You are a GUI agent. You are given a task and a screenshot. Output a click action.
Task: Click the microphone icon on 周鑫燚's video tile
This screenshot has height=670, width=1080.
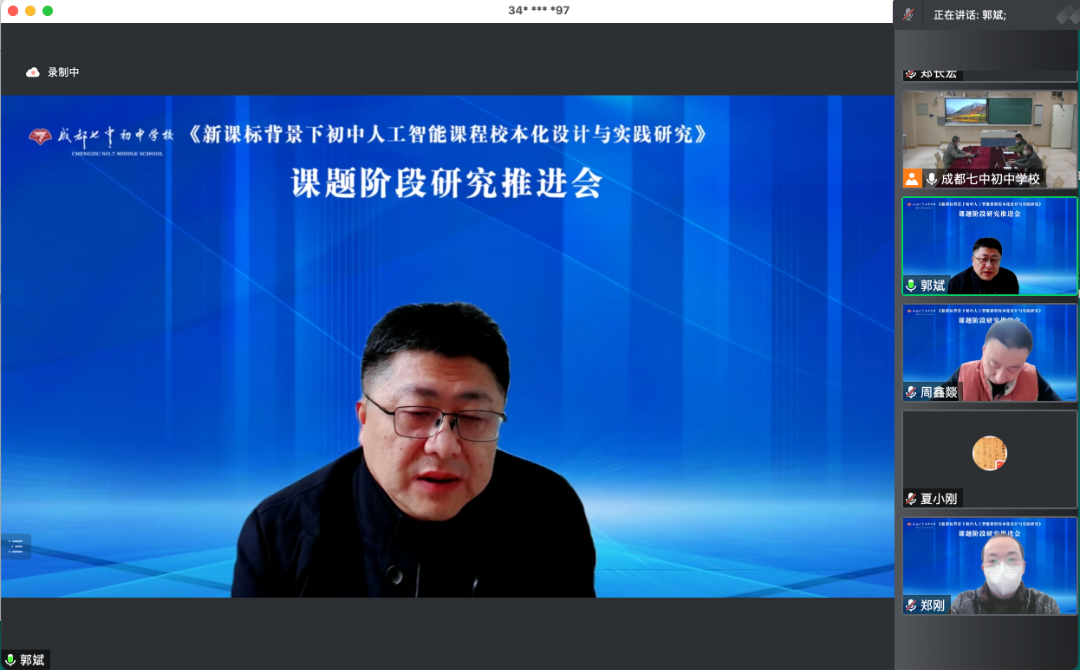tap(910, 392)
